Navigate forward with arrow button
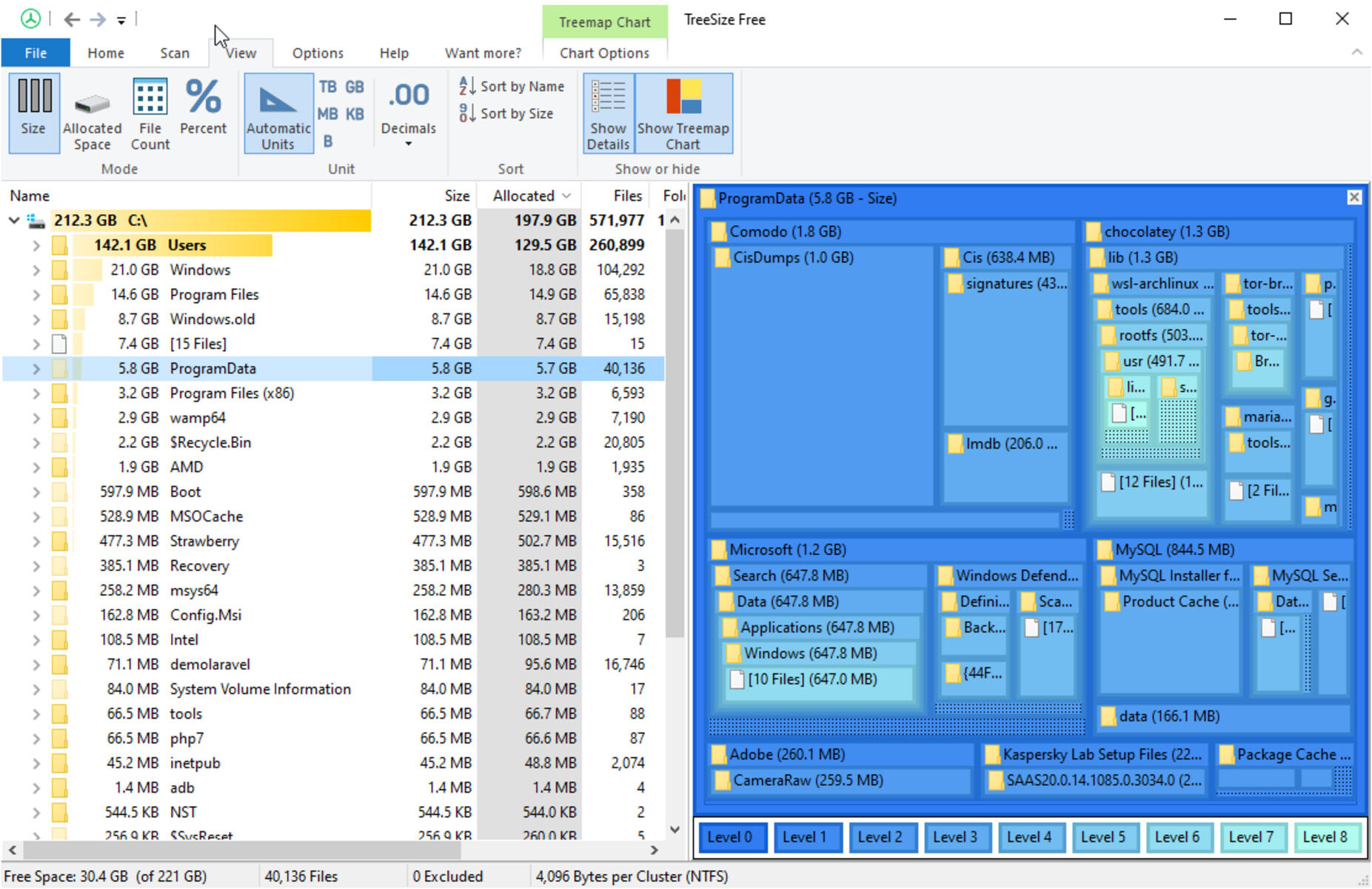1372x889 pixels. click(x=98, y=19)
